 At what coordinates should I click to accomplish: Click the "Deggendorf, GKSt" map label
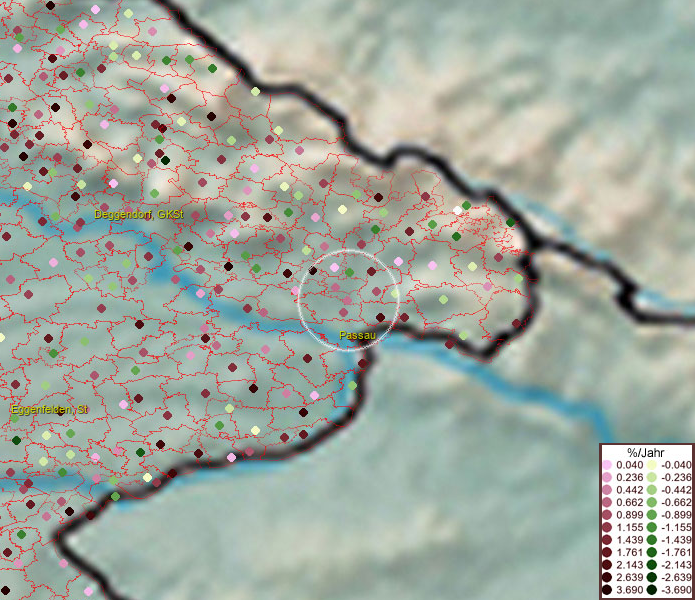tap(139, 214)
